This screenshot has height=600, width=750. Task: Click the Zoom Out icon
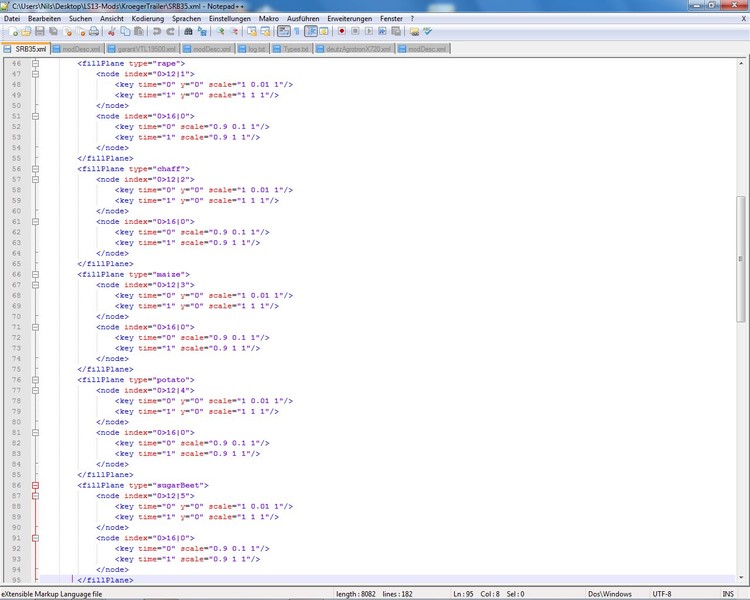[234, 32]
